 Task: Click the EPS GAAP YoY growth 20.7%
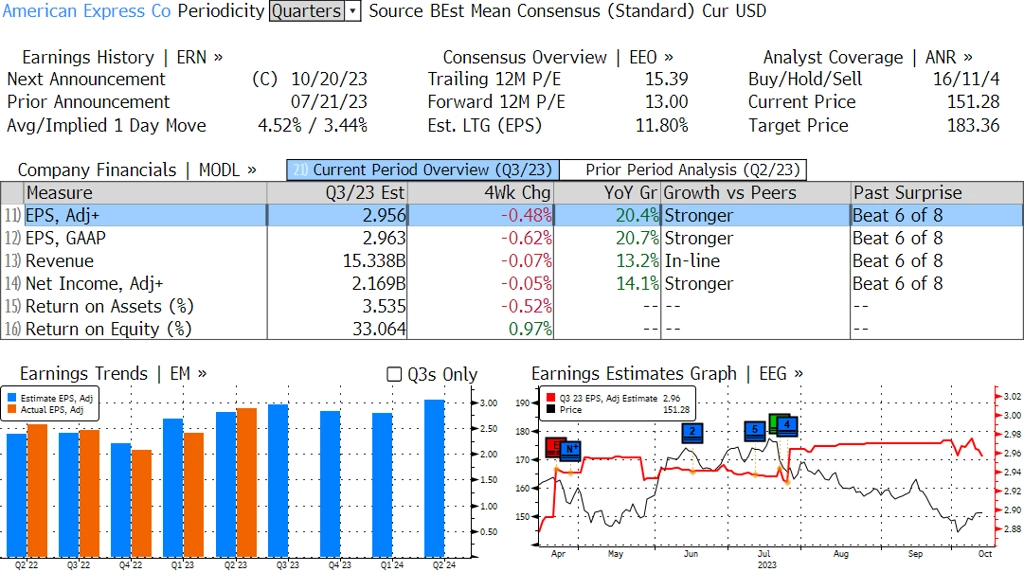(637, 238)
